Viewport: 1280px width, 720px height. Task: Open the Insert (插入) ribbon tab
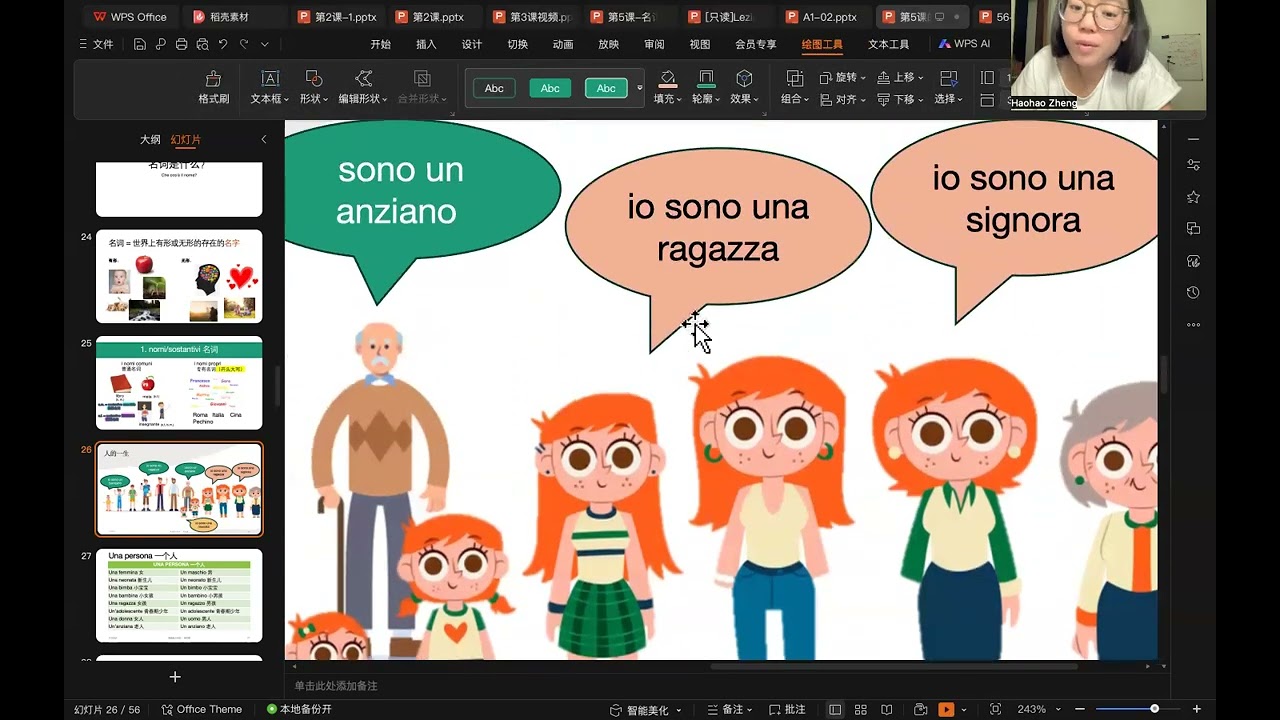coord(426,44)
